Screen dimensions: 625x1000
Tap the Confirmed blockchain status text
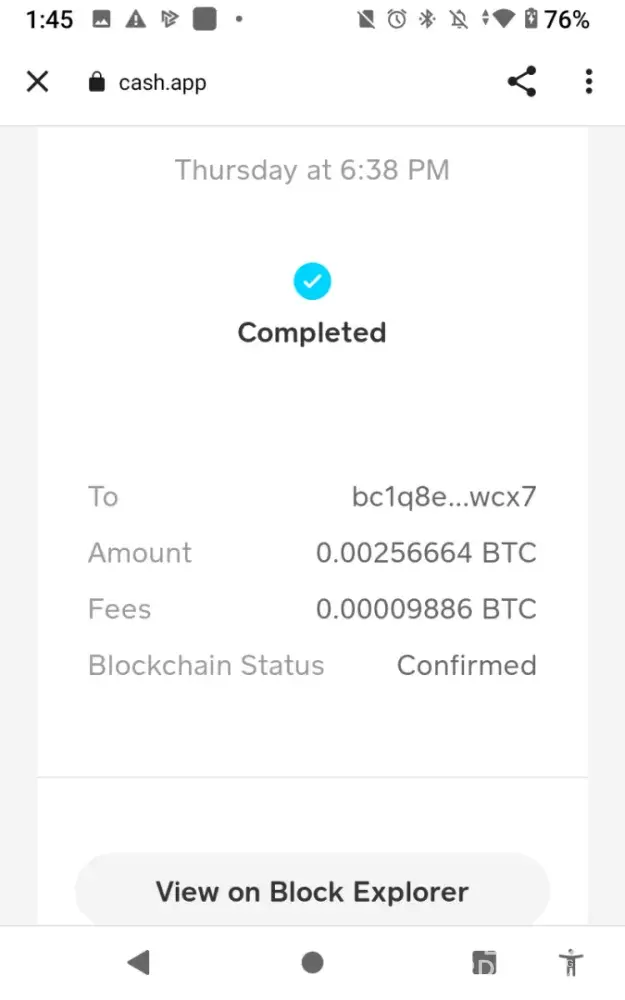click(466, 665)
